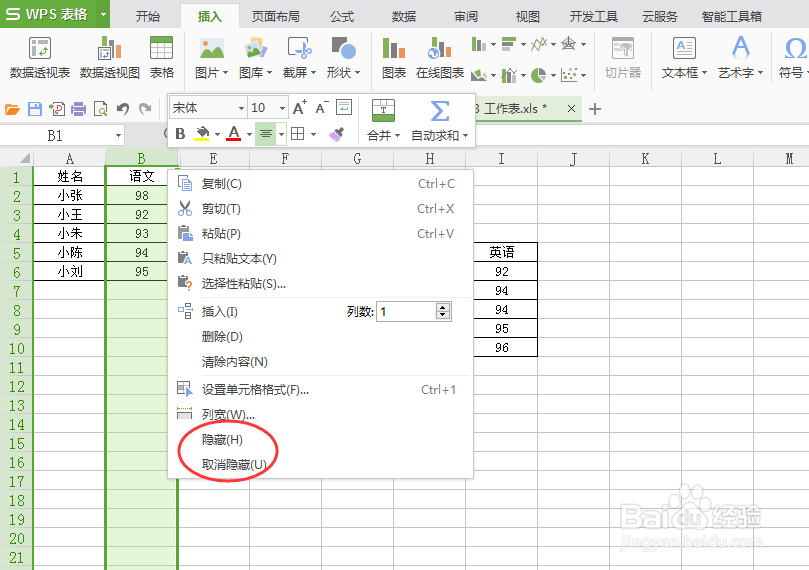Viewport: 809px width, 570px height.
Task: Open the name box dropdown beside B1
Action: pos(118,136)
